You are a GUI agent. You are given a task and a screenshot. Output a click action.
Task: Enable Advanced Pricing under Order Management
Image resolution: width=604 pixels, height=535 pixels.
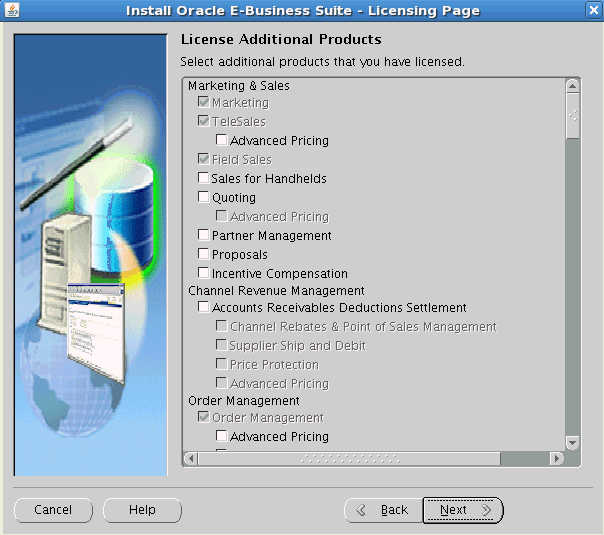click(221, 436)
